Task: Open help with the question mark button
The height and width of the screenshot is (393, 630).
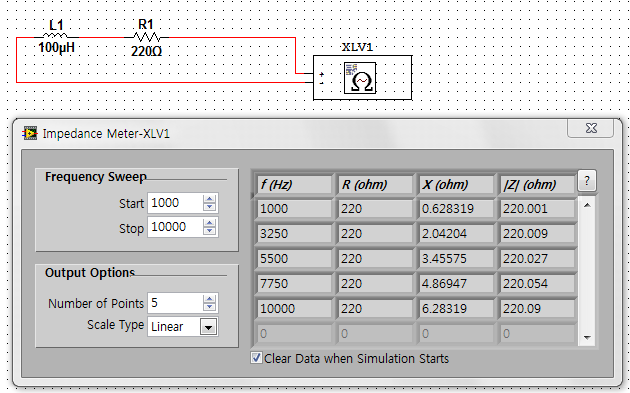Action: 587,181
